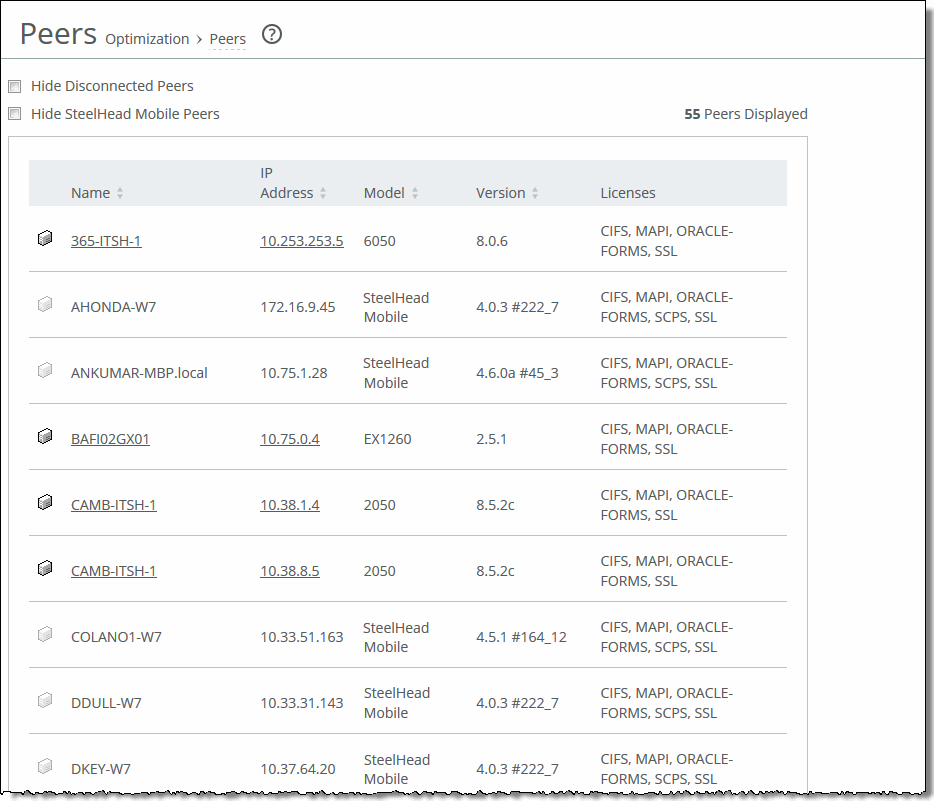
Task: Select the appliance icon beside BAFI02GX01
Action: click(44, 437)
